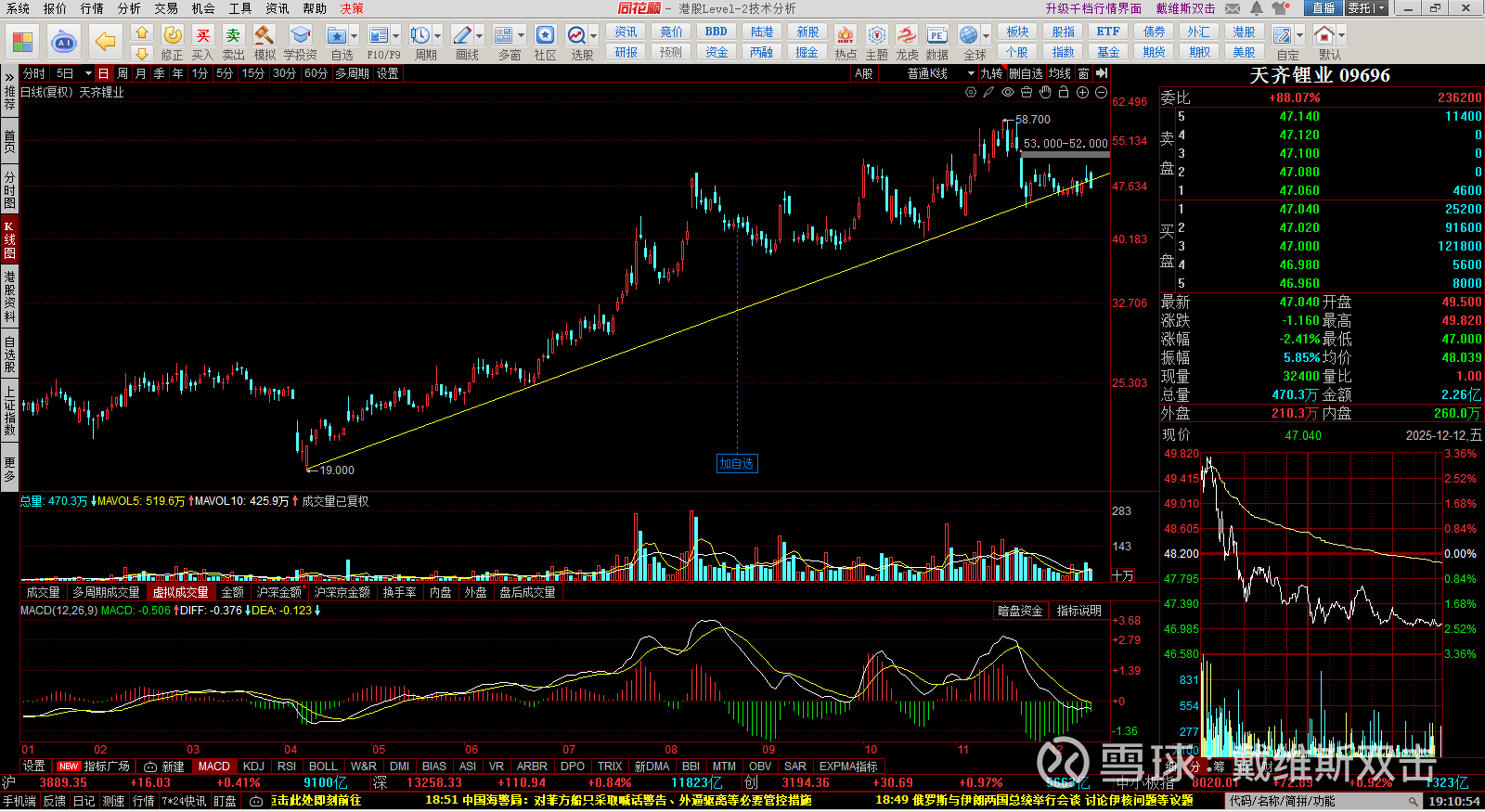Toggle the chart eye visibility icon

pos(1008,92)
